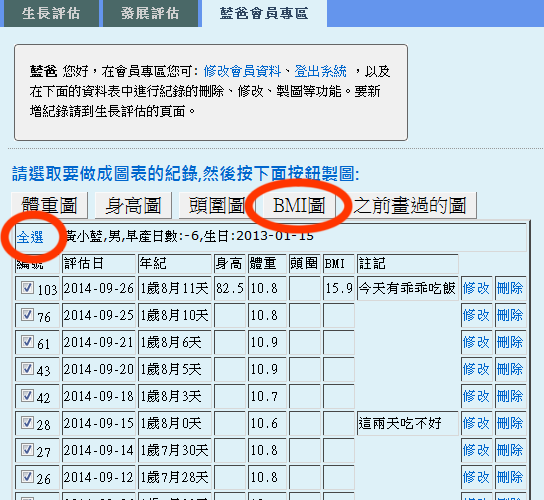Viewport: 544px width, 500px height.
Task: Click the 體重圖 button
Action: point(49,205)
